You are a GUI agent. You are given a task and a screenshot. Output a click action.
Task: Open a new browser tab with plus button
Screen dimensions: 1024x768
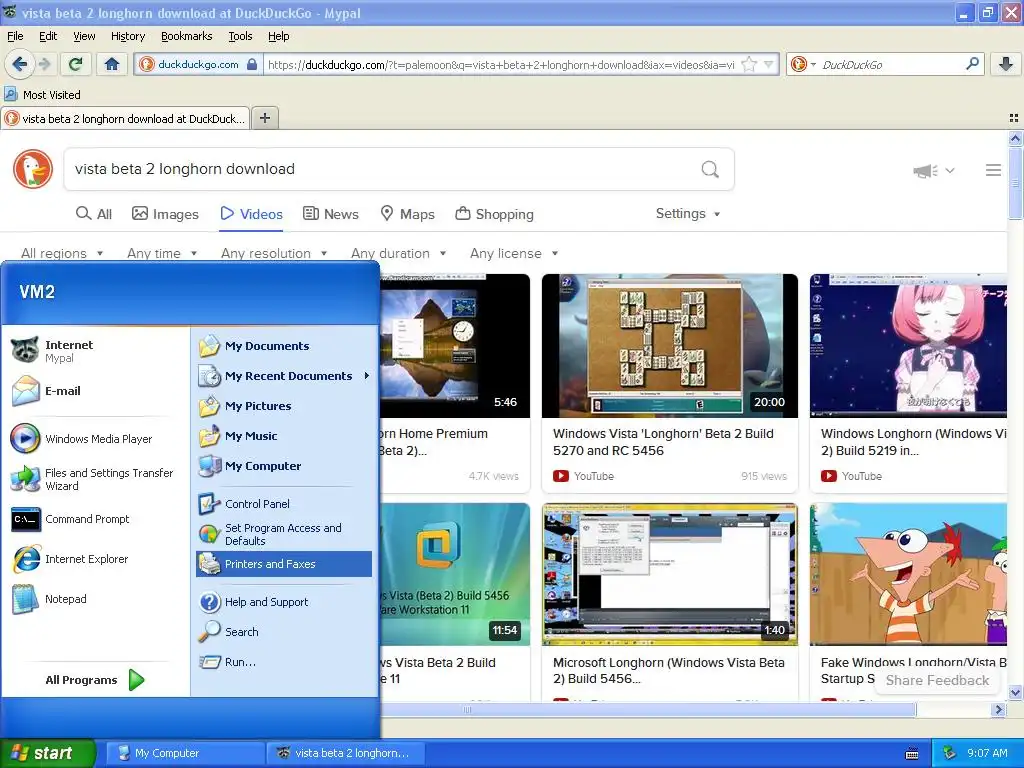pyautogui.click(x=264, y=118)
